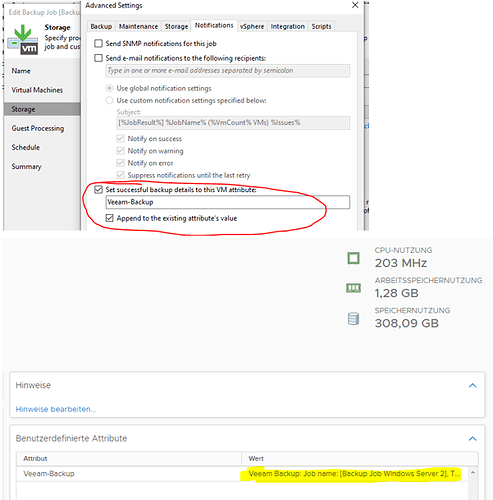
Task: Go to the Schedule wizard step
Action: 26,147
